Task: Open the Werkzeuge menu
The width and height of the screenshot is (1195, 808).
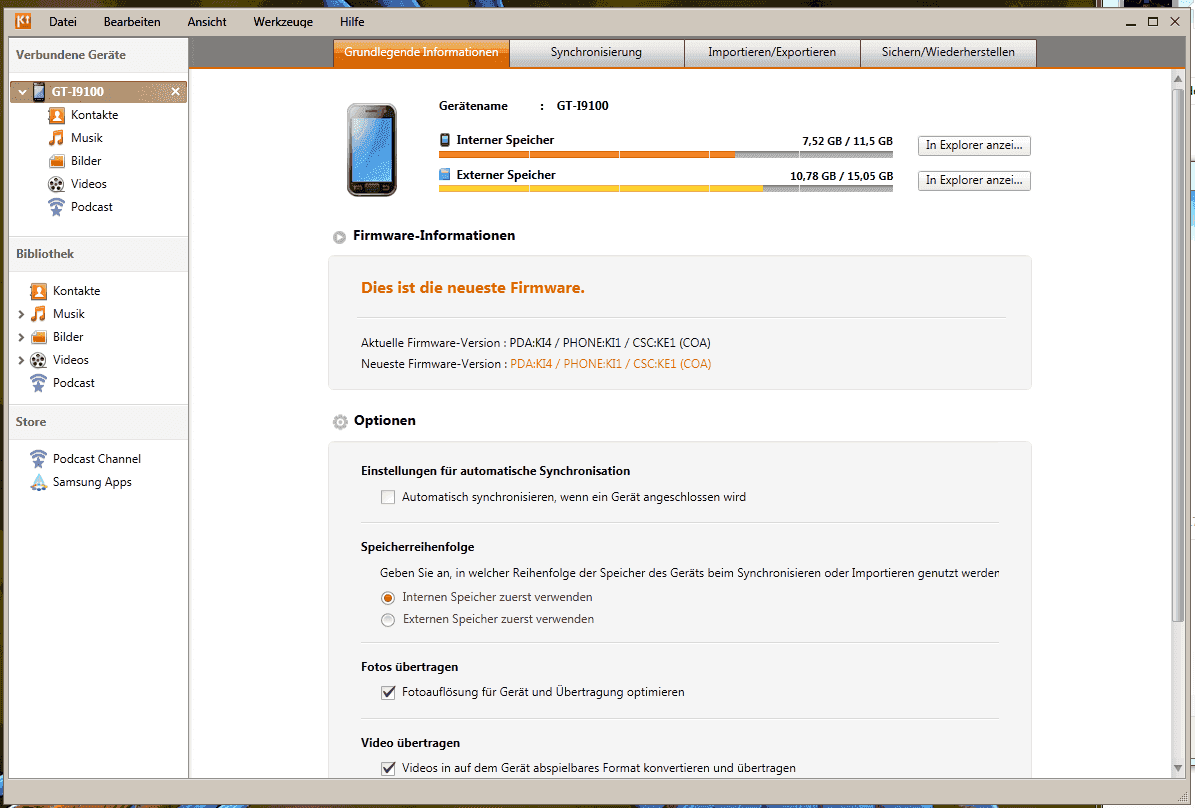Action: coord(283,21)
